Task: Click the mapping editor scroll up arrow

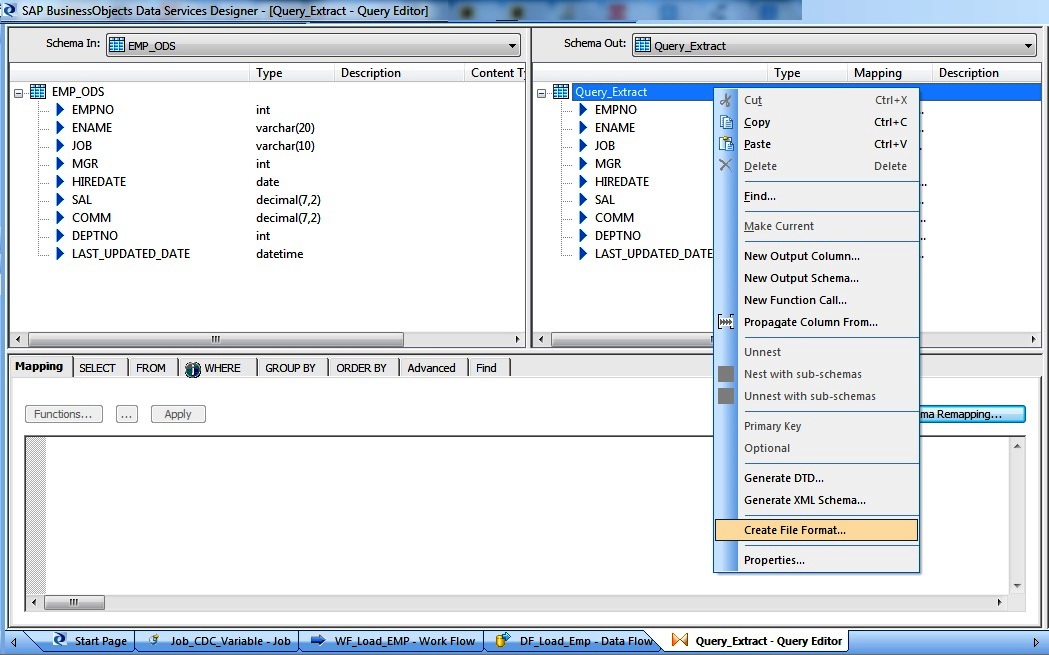Action: pos(1017,446)
